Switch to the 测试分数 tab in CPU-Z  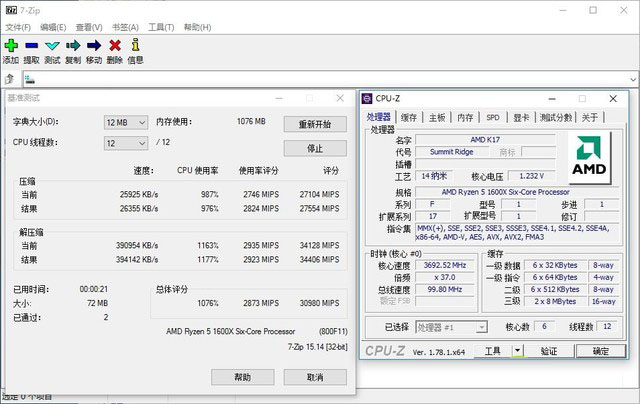pyautogui.click(x=556, y=118)
